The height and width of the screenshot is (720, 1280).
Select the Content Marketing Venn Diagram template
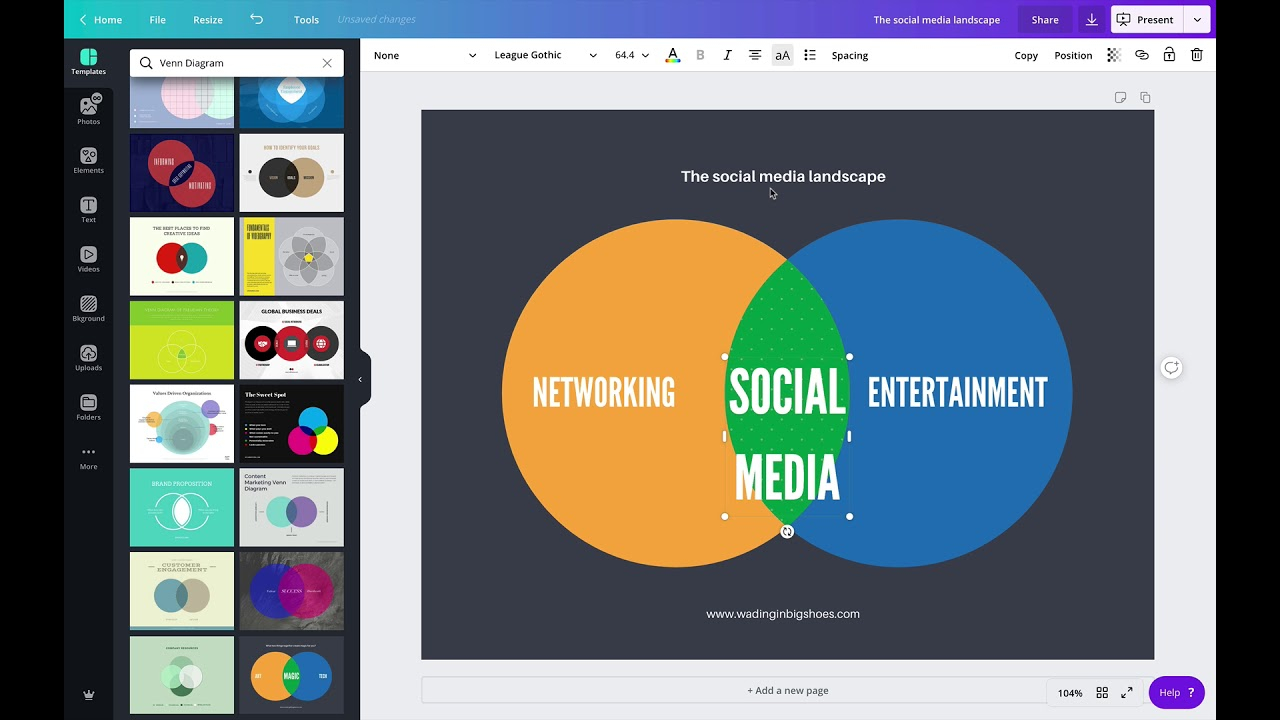tap(291, 508)
